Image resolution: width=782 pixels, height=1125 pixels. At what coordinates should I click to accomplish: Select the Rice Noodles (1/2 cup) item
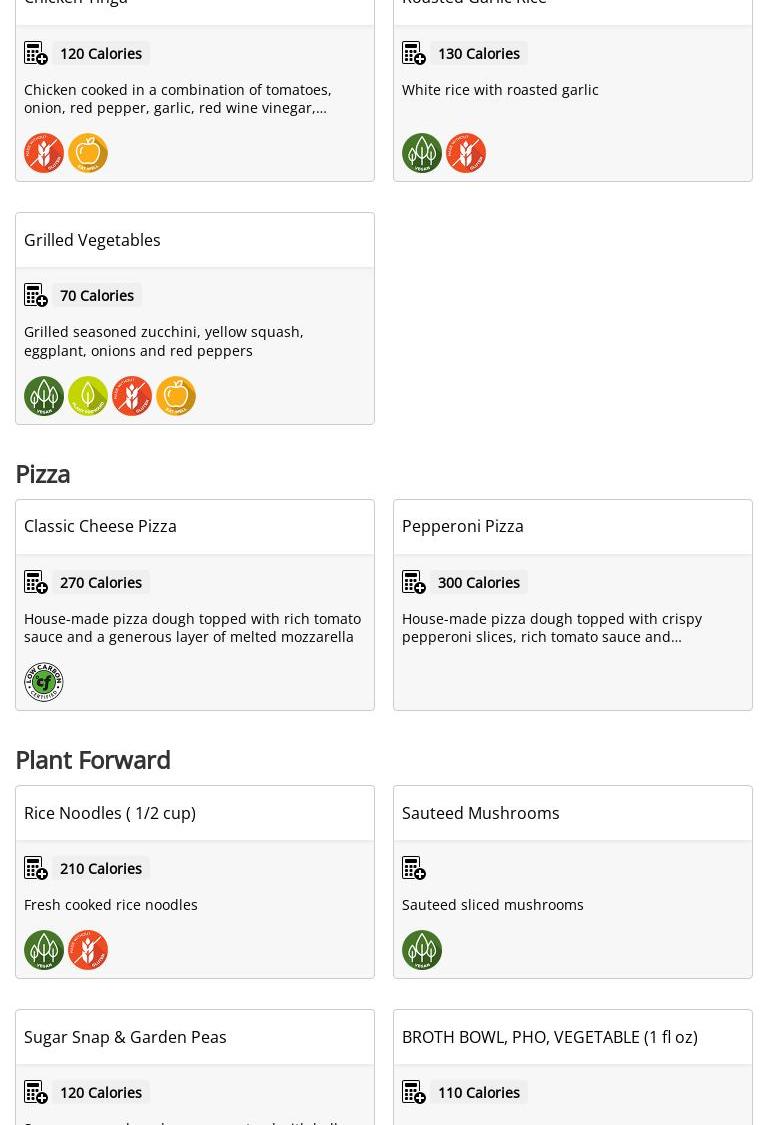point(110,813)
